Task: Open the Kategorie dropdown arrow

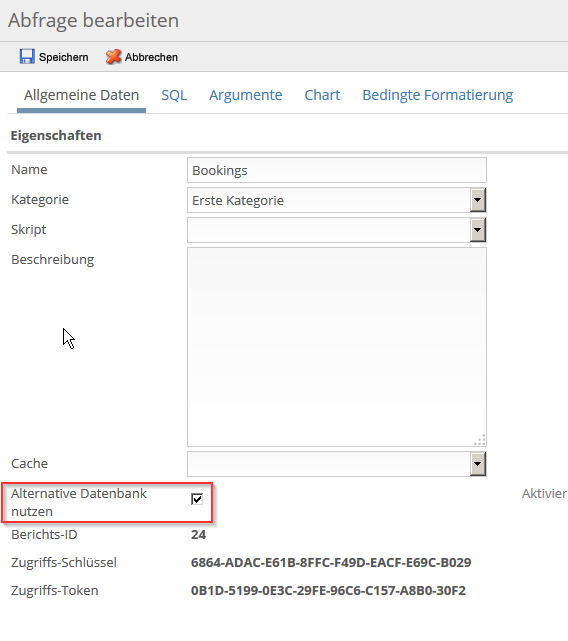Action: pos(478,200)
